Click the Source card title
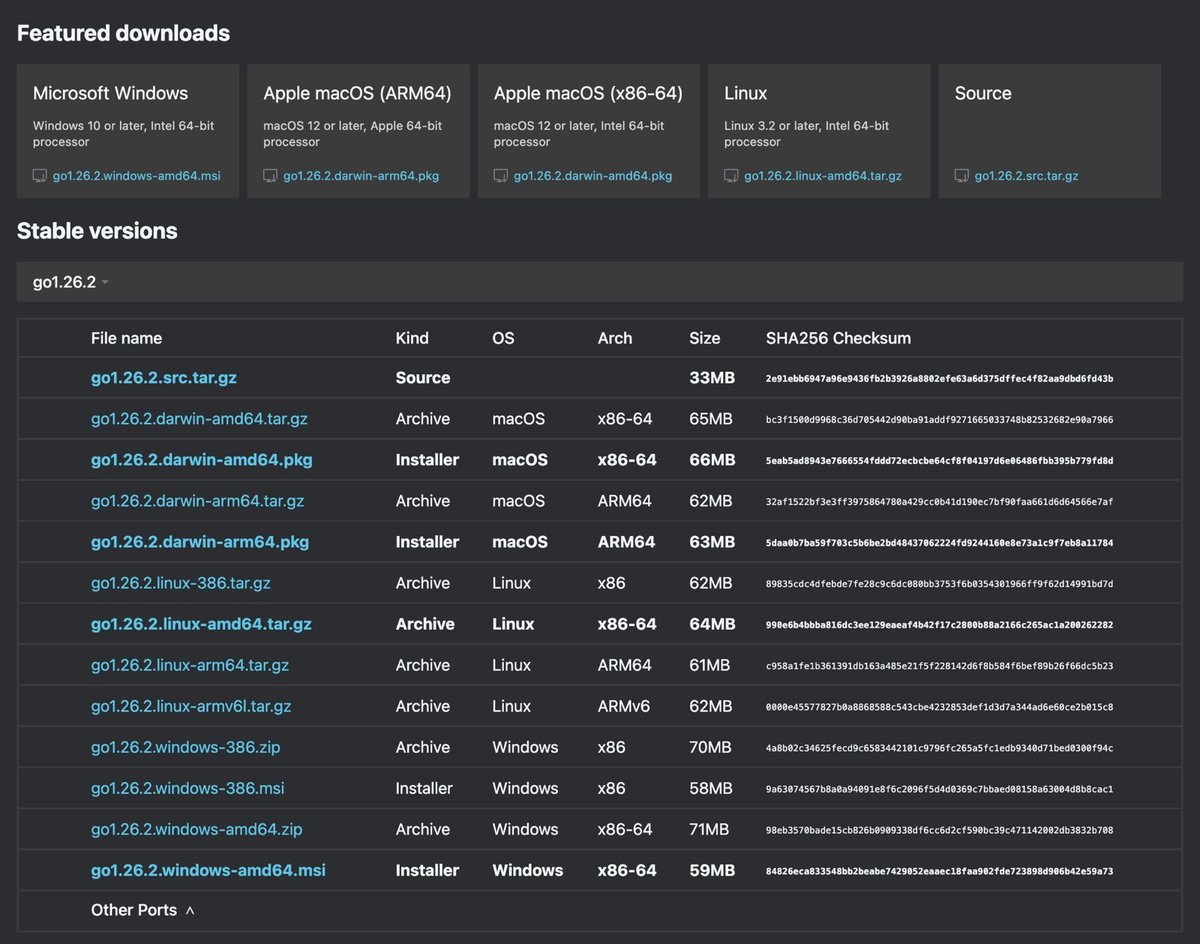The width and height of the screenshot is (1200, 944). click(983, 93)
